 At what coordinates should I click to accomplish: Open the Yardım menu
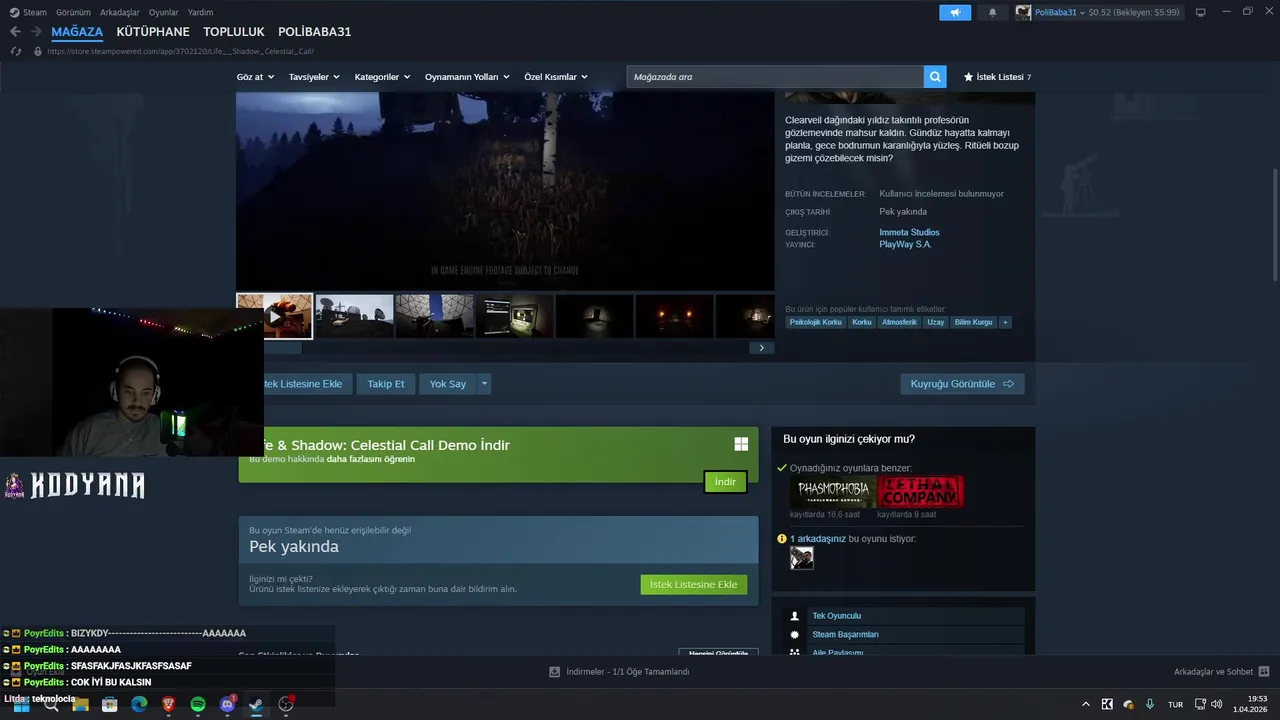[x=200, y=12]
